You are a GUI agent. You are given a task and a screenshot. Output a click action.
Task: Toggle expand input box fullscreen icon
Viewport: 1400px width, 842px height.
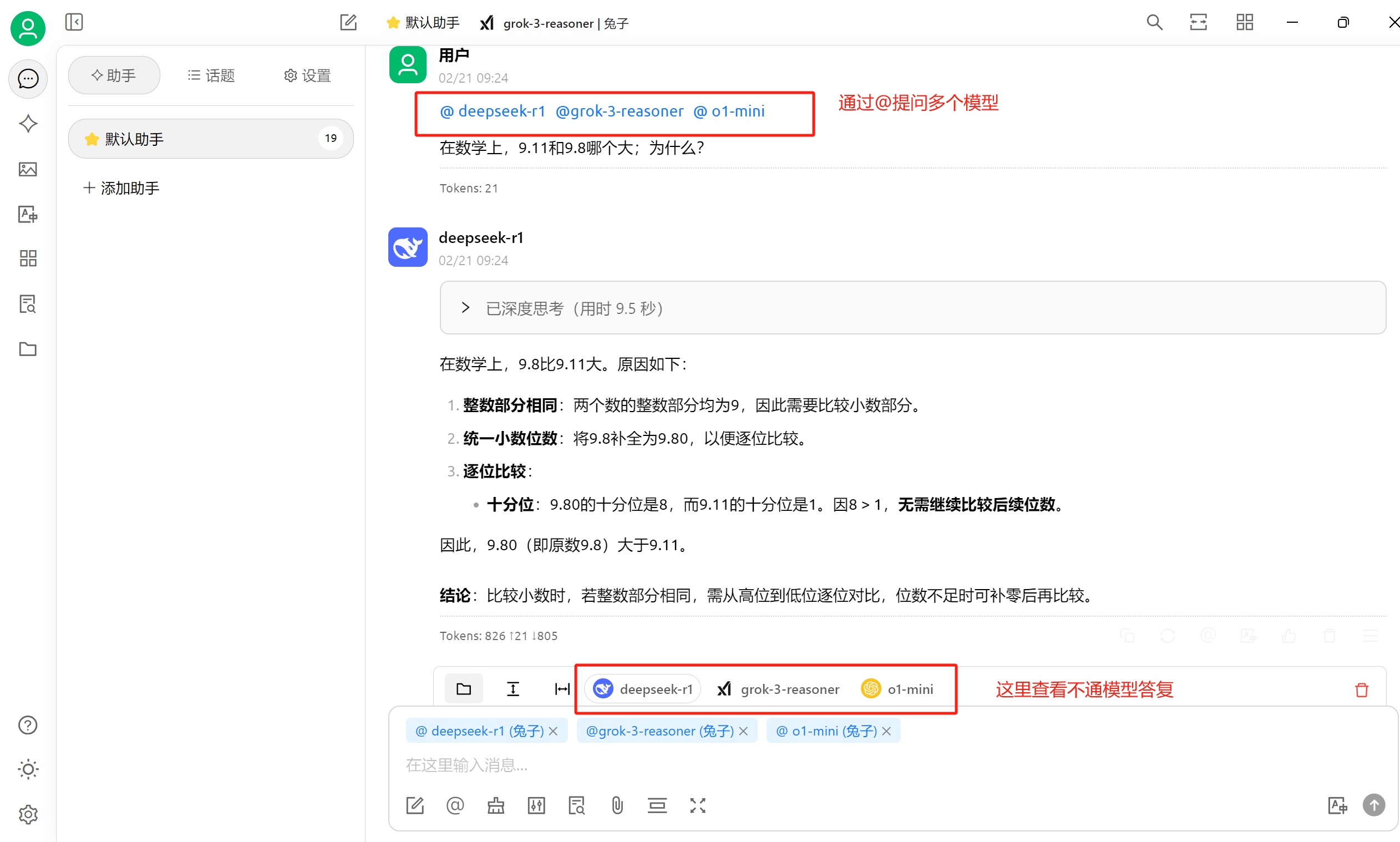698,805
